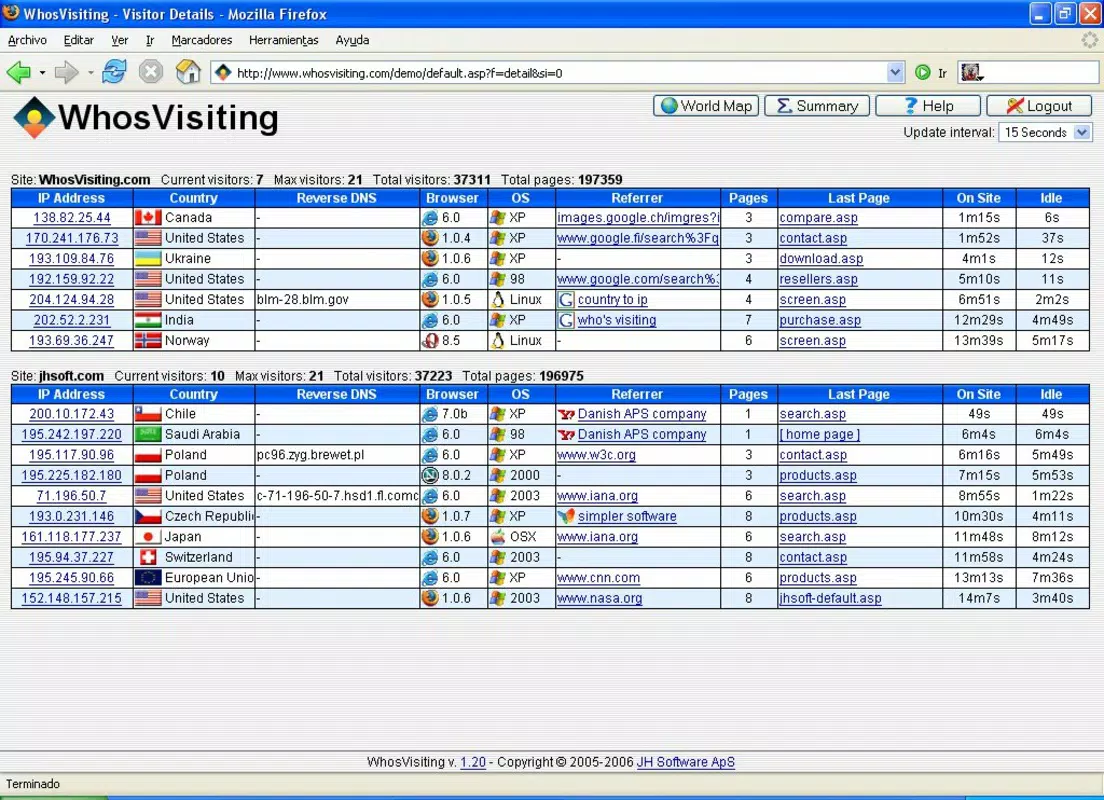Click the Canada flag icon
This screenshot has height=800, width=1104.
coord(148,218)
